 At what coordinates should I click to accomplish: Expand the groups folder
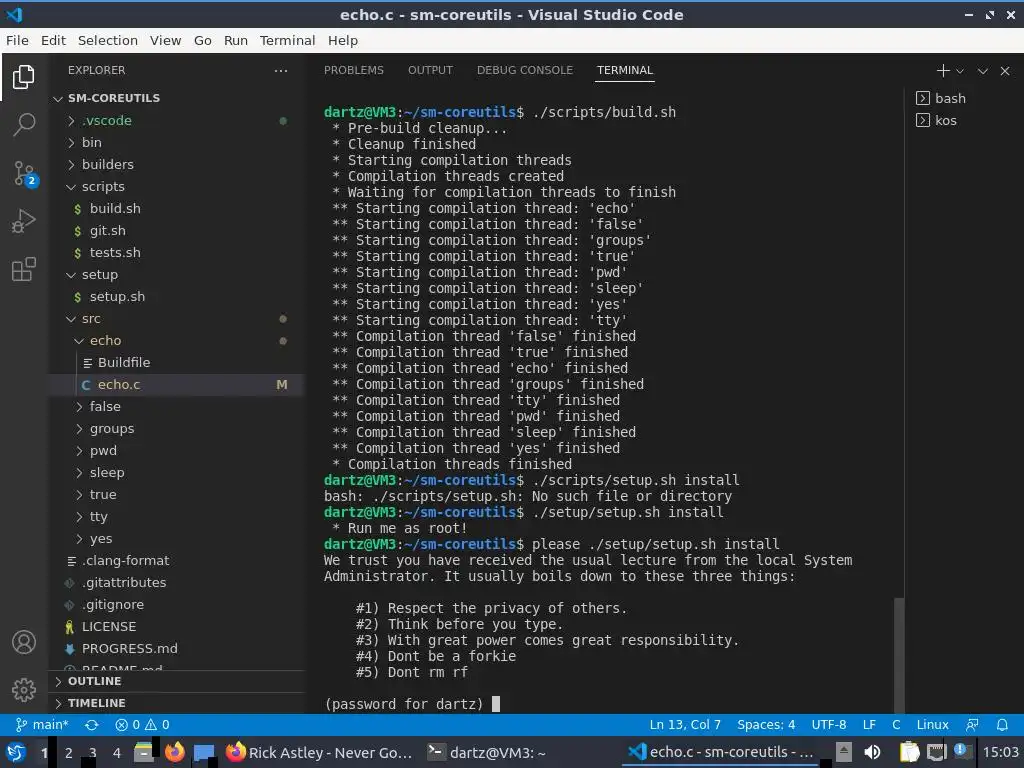(176, 428)
